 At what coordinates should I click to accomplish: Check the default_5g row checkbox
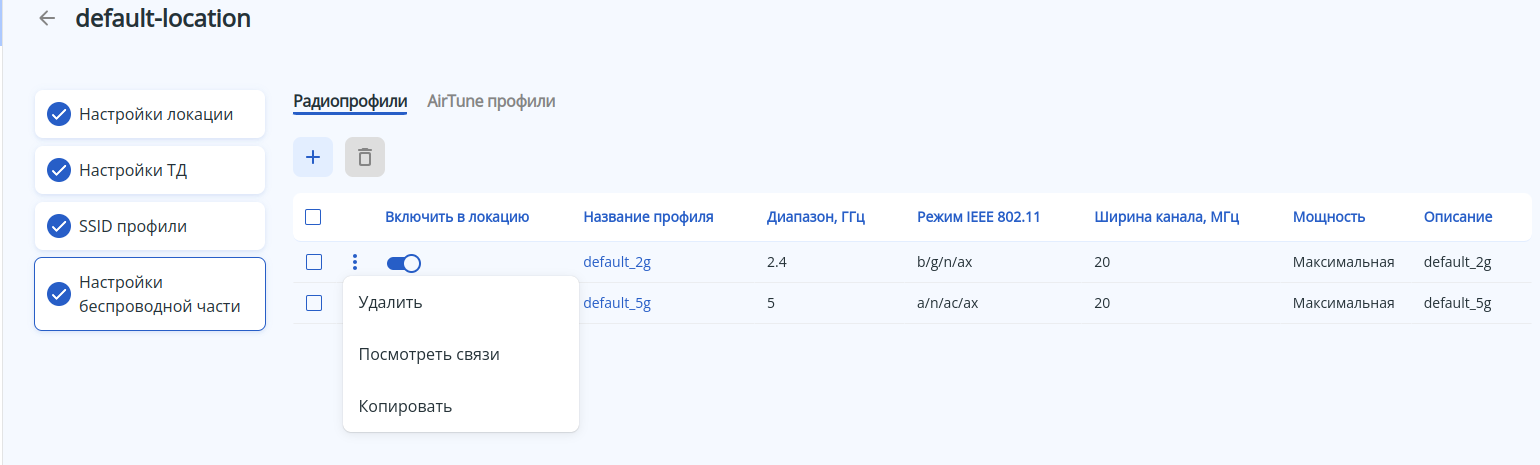(314, 303)
